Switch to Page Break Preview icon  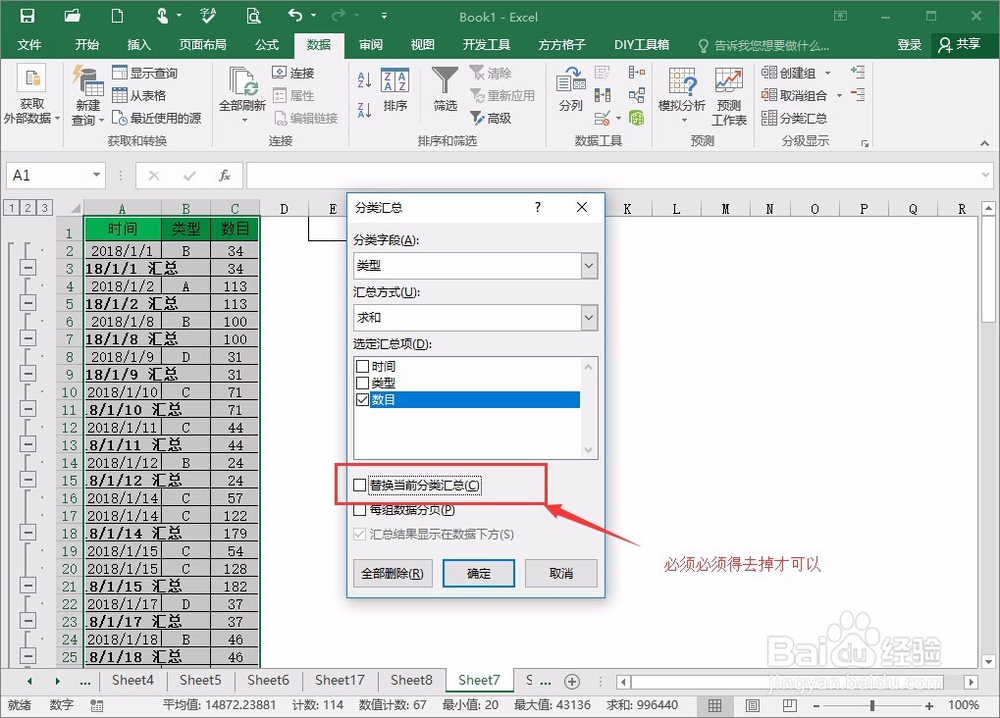point(790,705)
